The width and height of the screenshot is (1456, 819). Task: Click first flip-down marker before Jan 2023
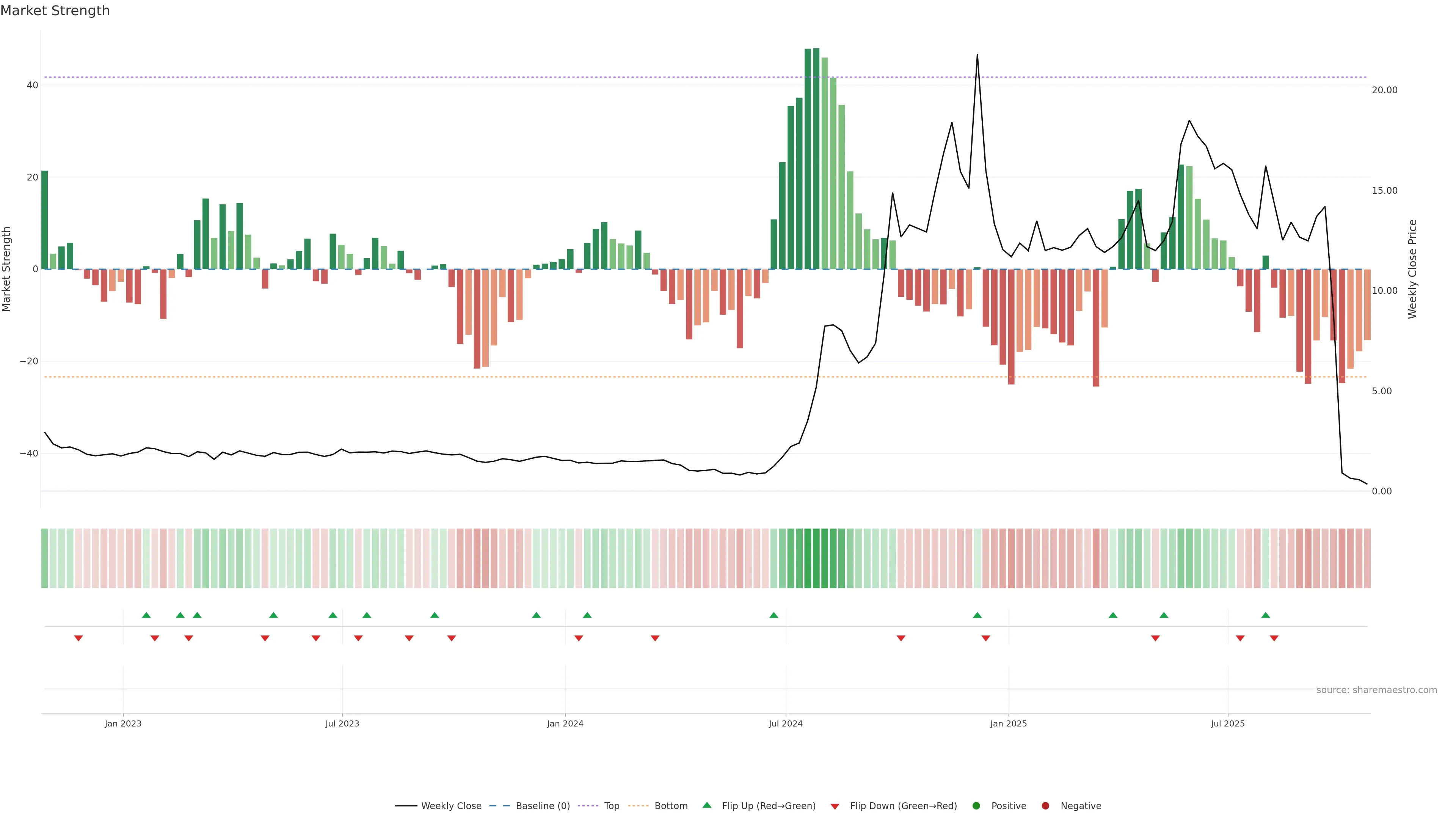[78, 638]
